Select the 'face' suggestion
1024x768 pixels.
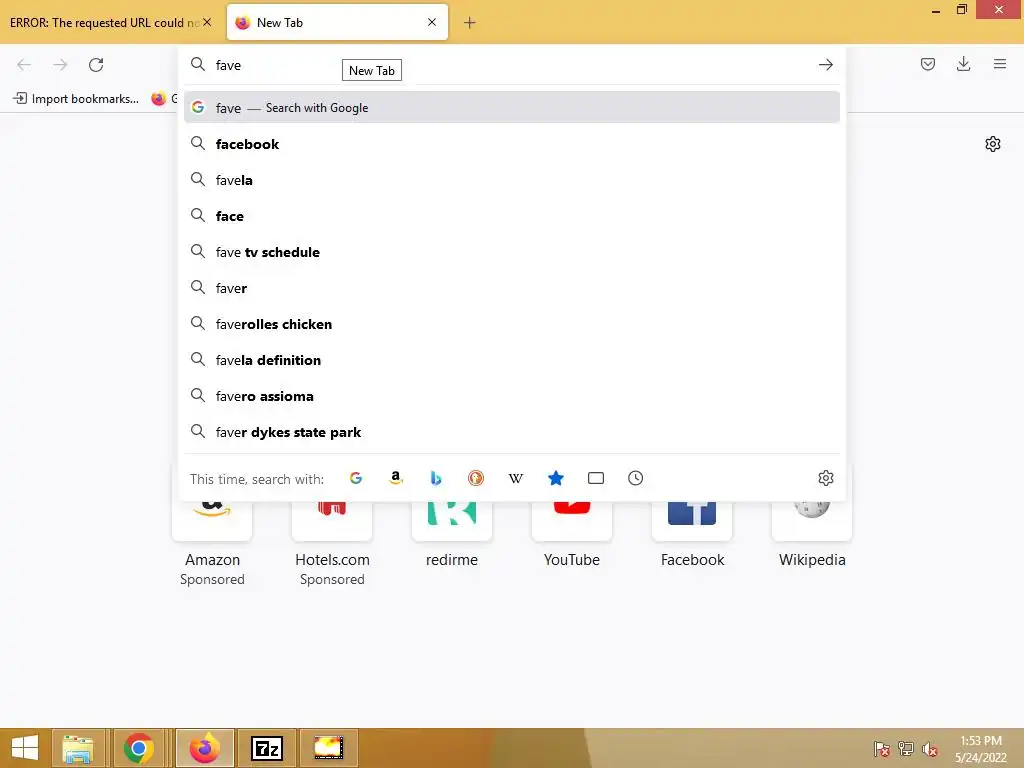(x=512, y=216)
